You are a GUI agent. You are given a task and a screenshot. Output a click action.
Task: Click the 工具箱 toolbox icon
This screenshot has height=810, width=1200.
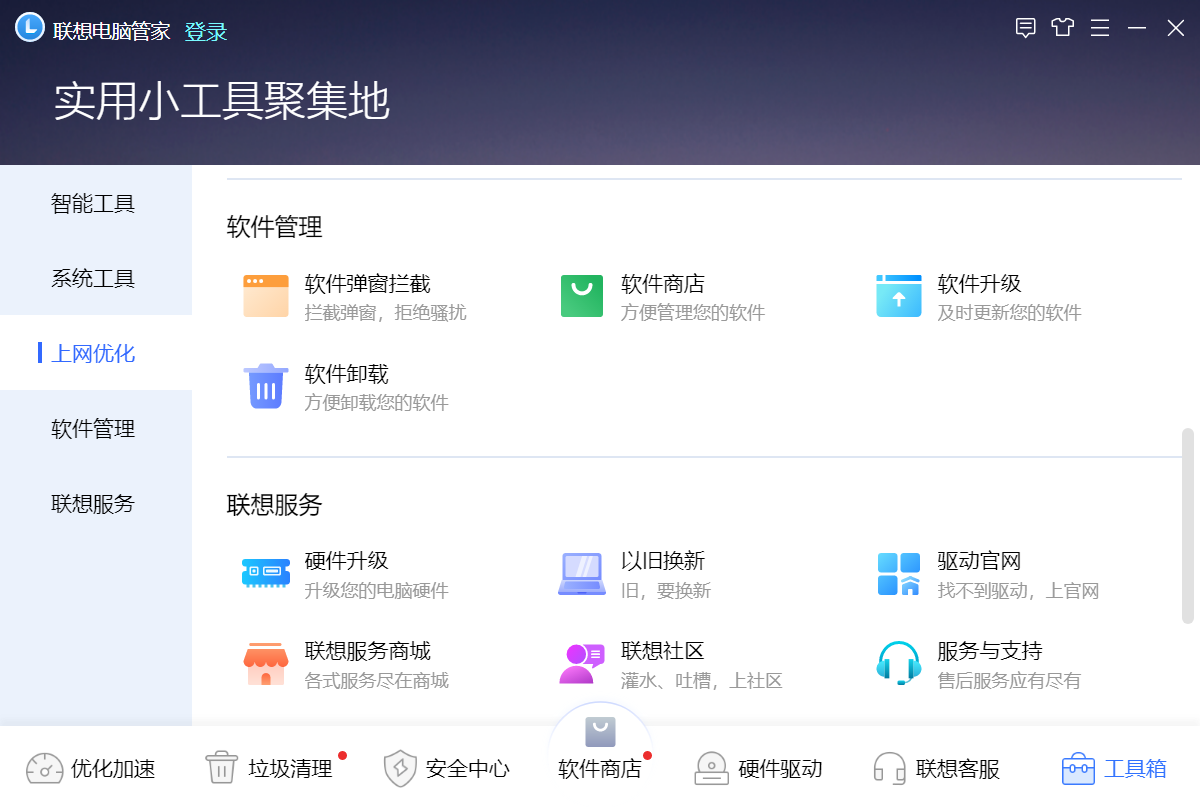pyautogui.click(x=1078, y=768)
